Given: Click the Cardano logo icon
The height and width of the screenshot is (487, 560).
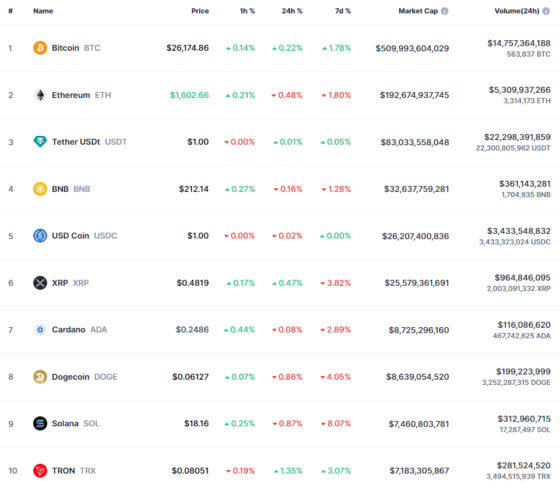Looking at the screenshot, I should click(x=40, y=330).
